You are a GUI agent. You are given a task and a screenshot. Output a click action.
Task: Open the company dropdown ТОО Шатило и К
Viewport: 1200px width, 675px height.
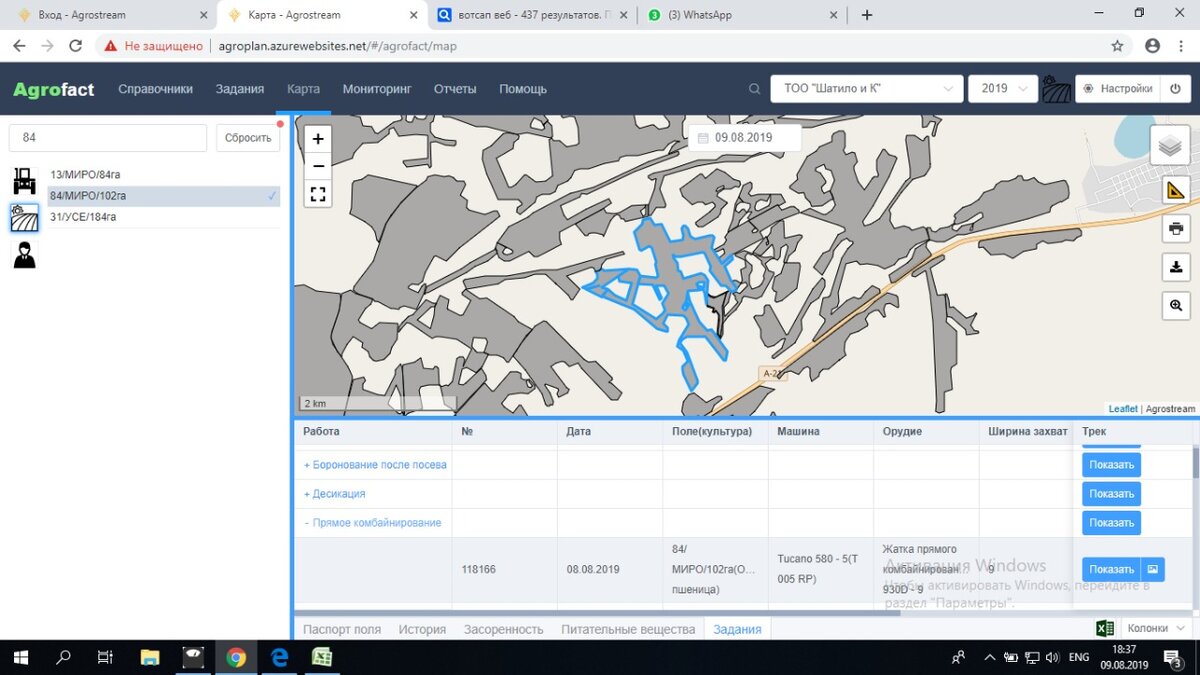point(867,89)
